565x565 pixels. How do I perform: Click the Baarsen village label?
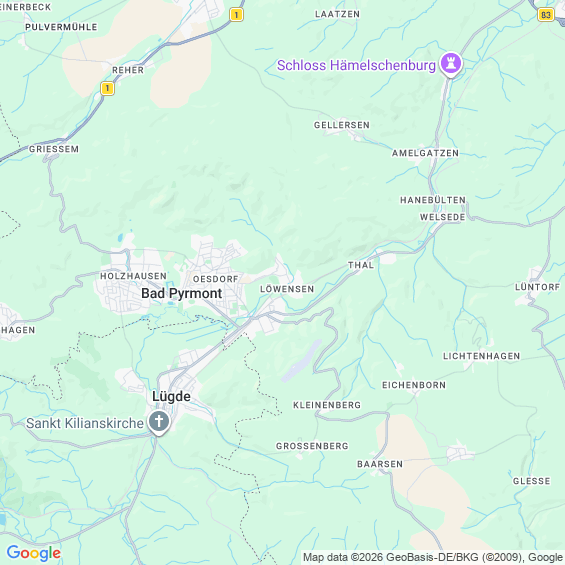380,464
